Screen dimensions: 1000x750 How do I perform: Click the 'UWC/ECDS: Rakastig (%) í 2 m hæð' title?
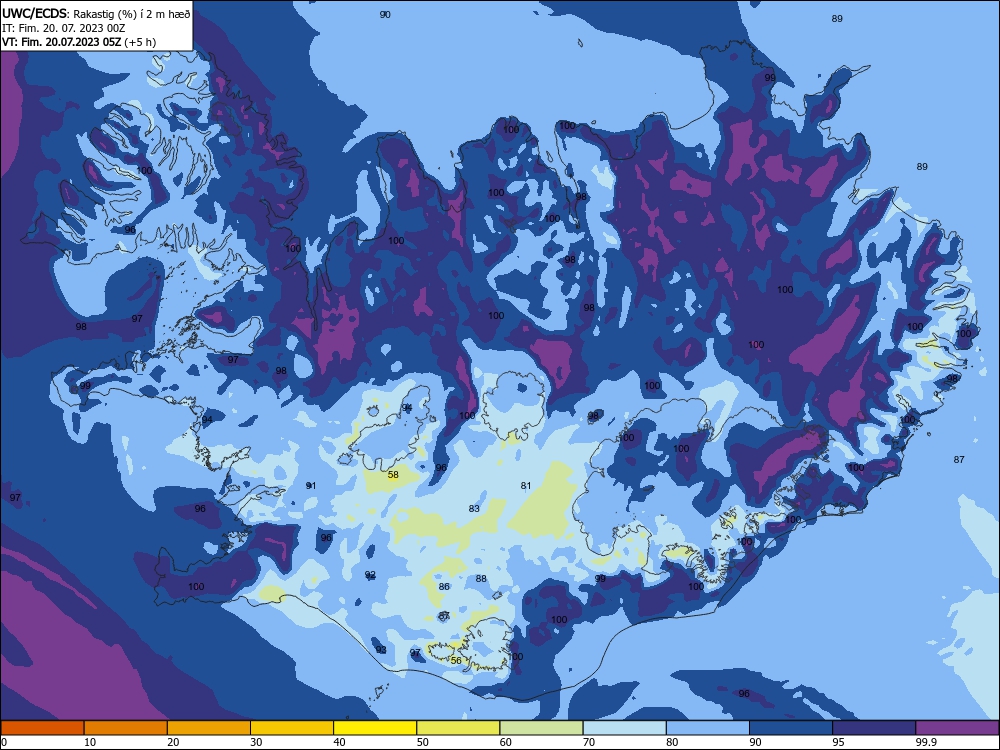coord(96,13)
